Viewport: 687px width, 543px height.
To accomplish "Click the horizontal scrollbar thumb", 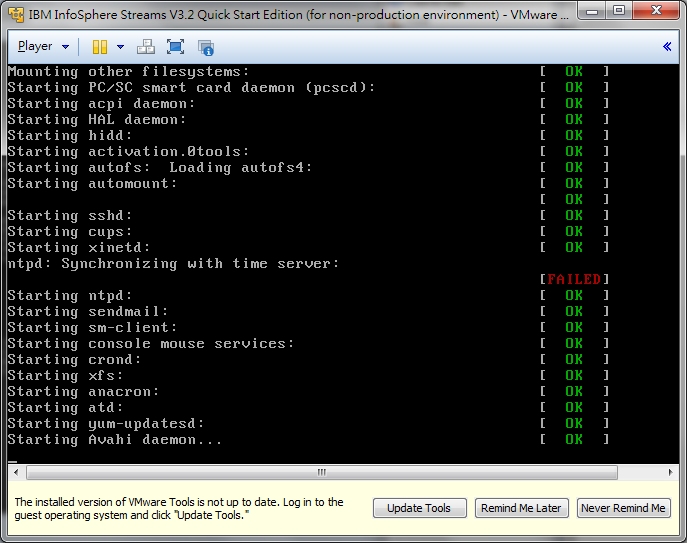I will pyautogui.click(x=322, y=472).
